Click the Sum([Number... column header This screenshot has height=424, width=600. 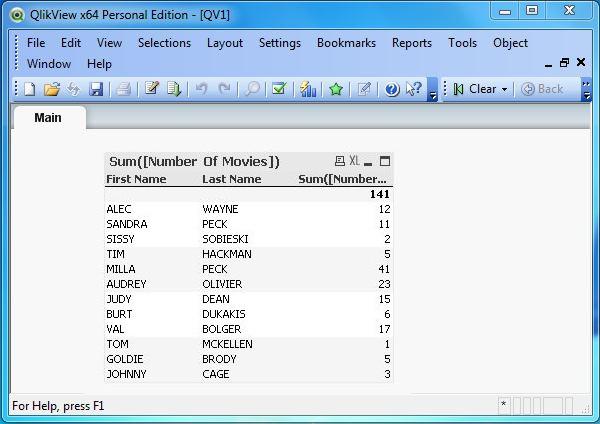point(342,179)
